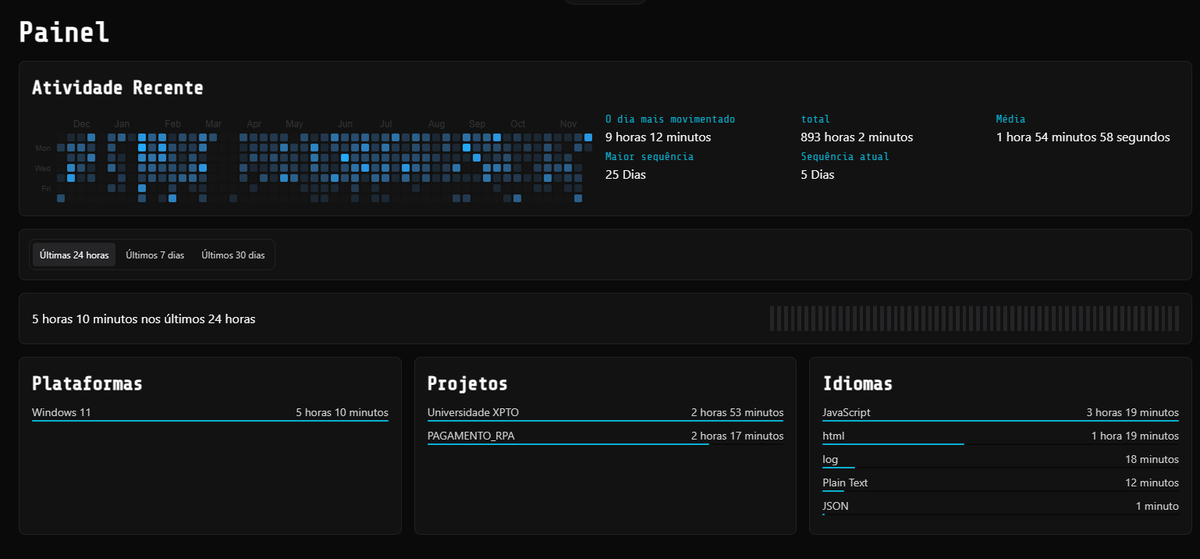1200x559 pixels.
Task: Click the log language row
Action: pyautogui.click(x=1000, y=460)
